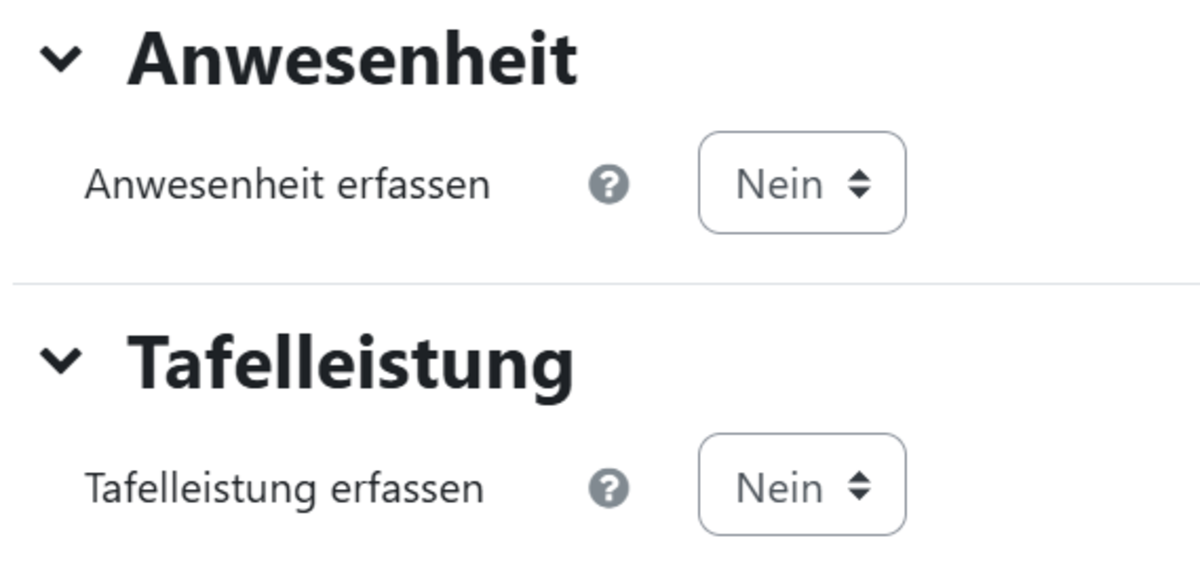The height and width of the screenshot is (572, 1200).
Task: Open help for Anwesenheit erfassen
Action: coord(608,185)
